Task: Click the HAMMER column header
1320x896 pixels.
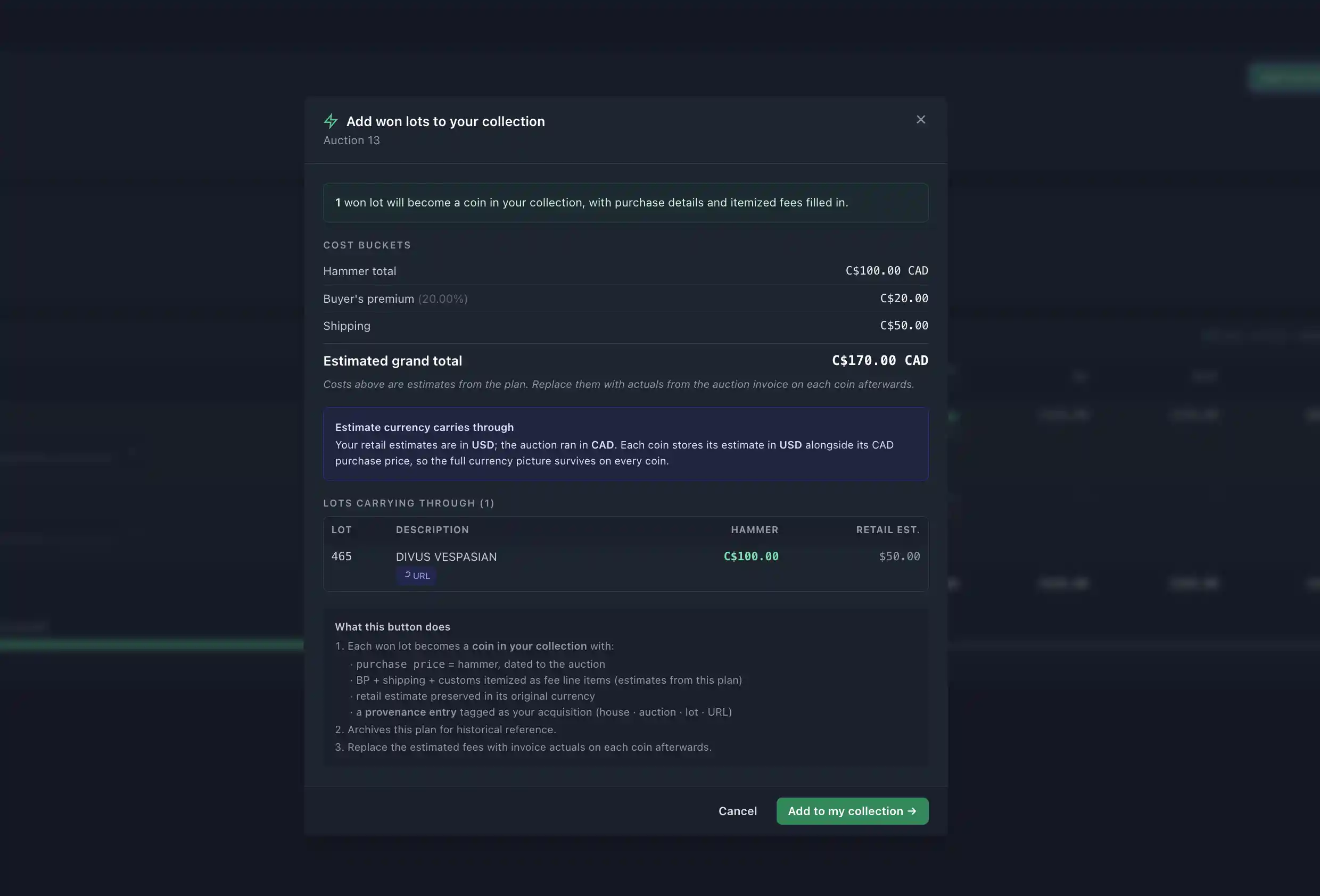Action: 754,530
